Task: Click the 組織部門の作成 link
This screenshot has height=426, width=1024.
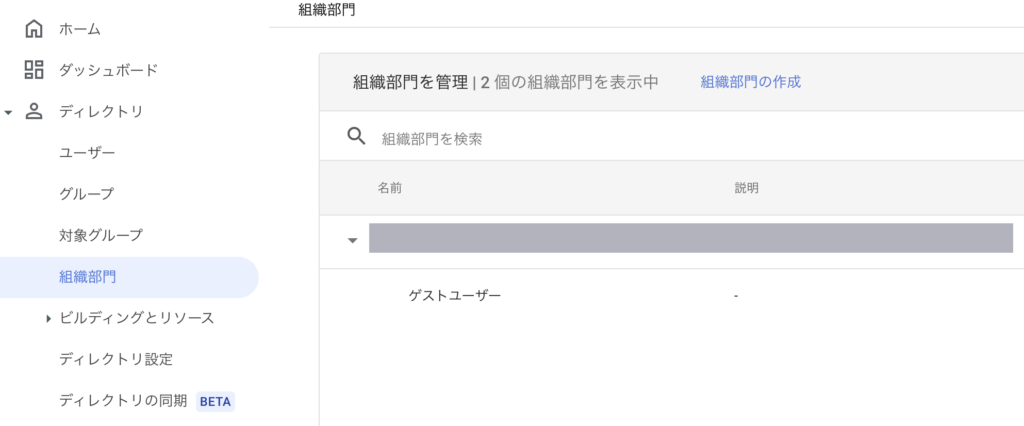Action: click(x=750, y=82)
